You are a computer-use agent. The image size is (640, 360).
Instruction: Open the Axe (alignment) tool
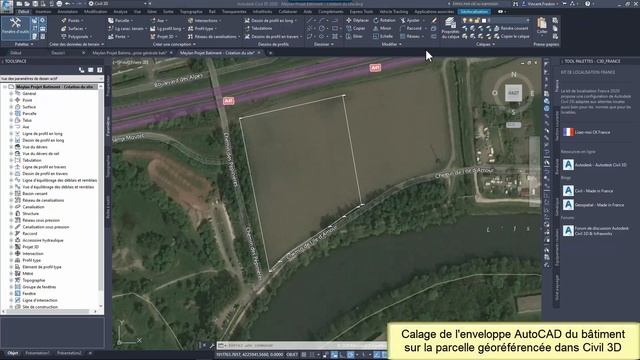click(x=159, y=20)
